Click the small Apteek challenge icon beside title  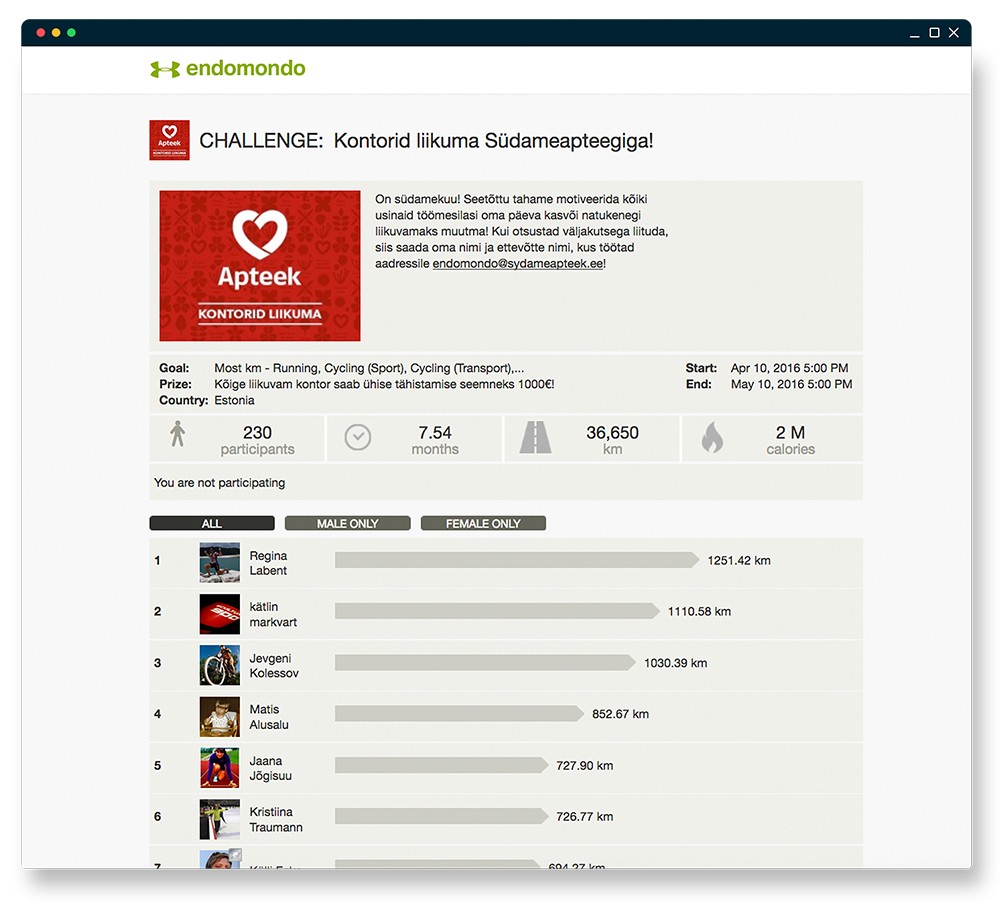tap(170, 140)
